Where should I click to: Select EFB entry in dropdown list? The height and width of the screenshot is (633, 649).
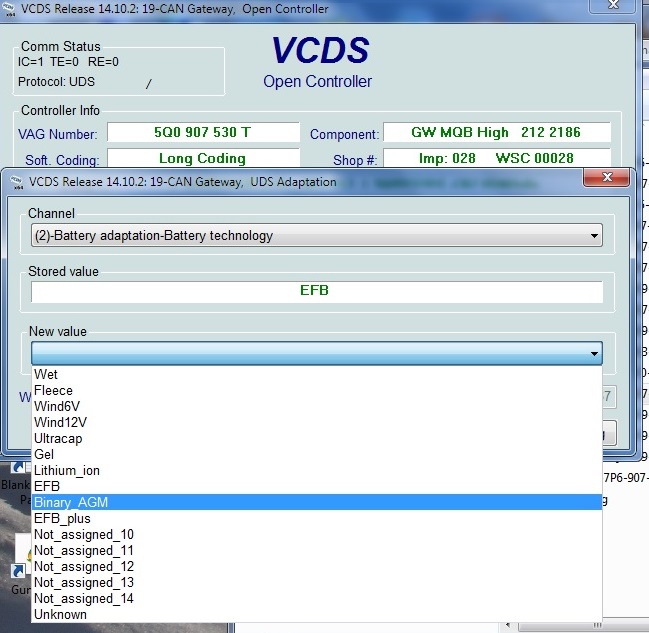click(x=317, y=486)
